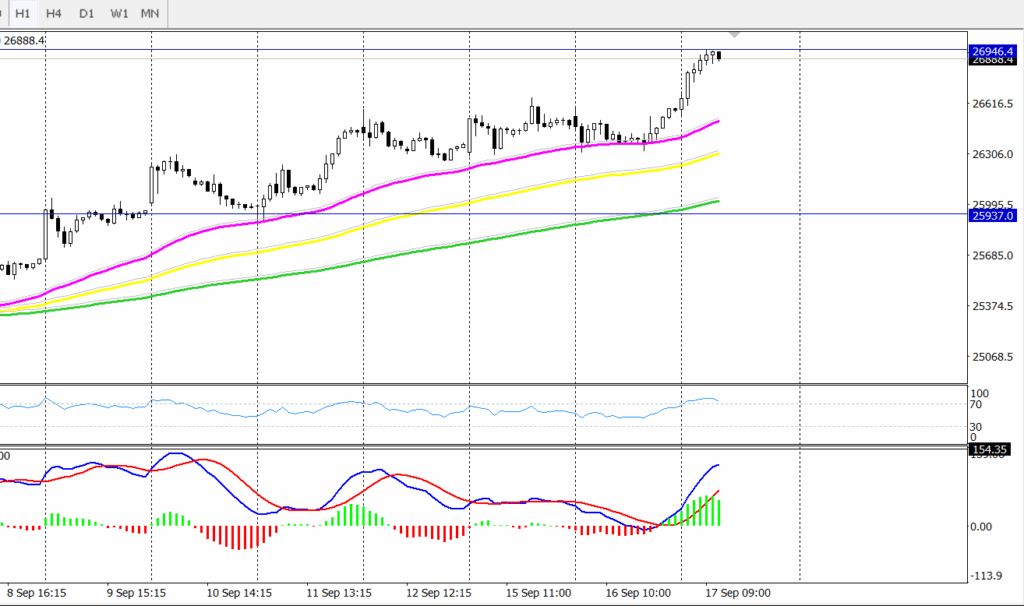Switch chart to H4 timeframe
The height and width of the screenshot is (606, 1024).
tap(54, 14)
